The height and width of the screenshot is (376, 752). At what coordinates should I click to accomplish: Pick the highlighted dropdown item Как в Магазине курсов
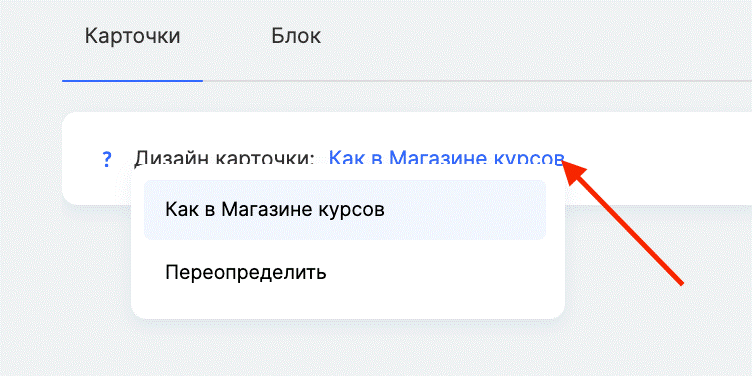coord(345,210)
